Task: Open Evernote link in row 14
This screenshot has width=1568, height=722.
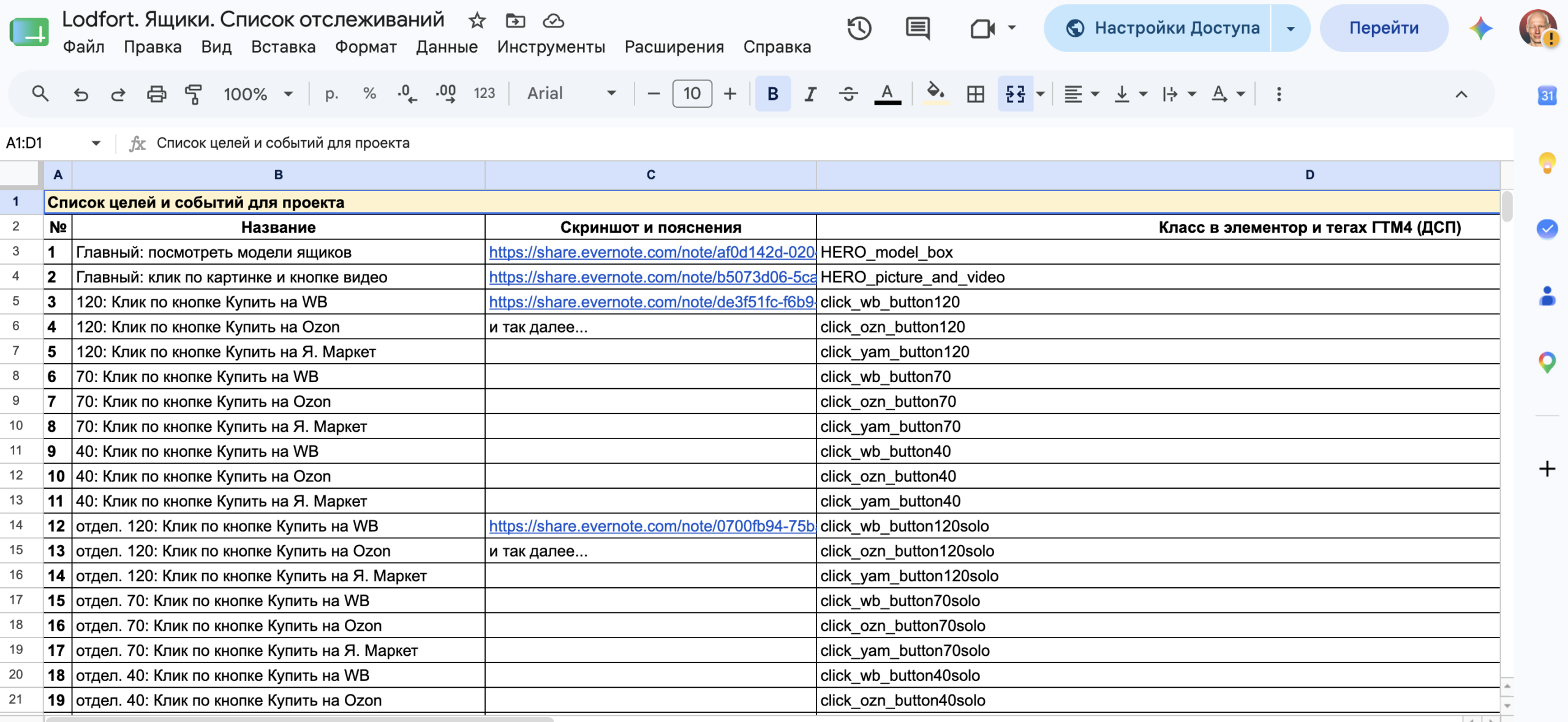Action: (x=652, y=526)
